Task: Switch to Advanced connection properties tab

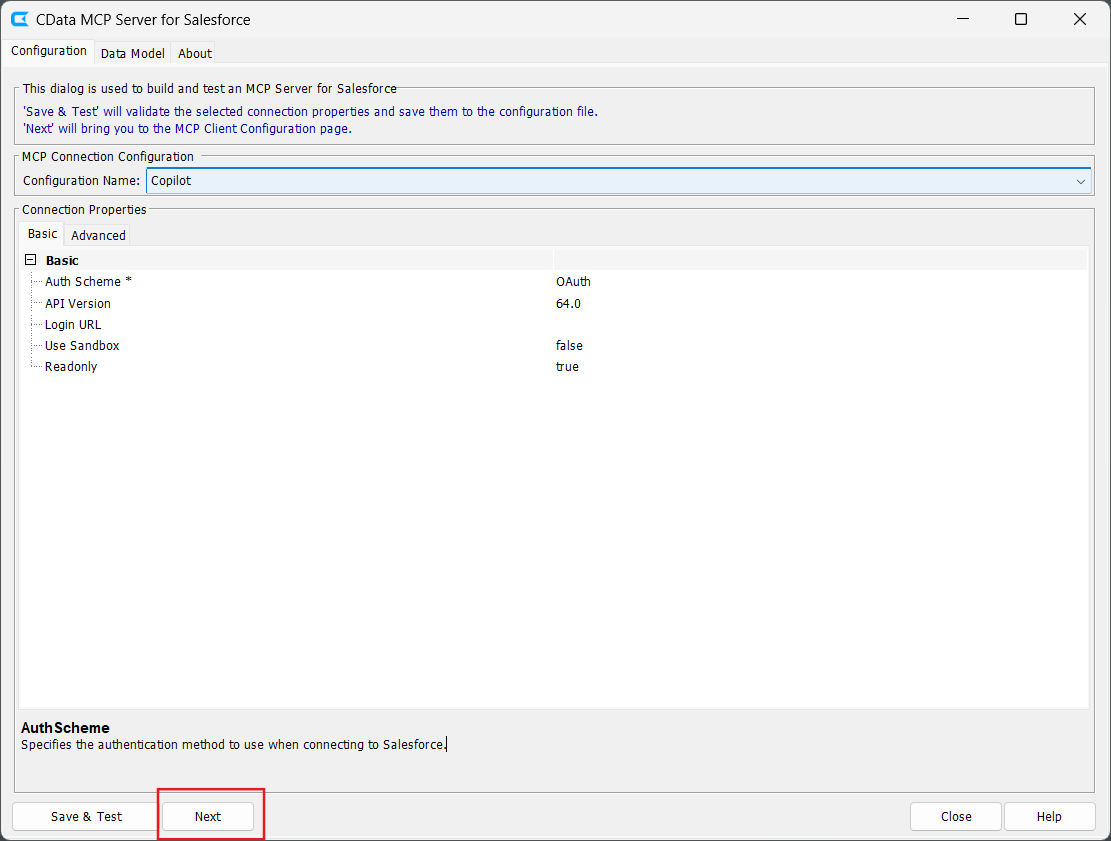Action: pos(98,235)
